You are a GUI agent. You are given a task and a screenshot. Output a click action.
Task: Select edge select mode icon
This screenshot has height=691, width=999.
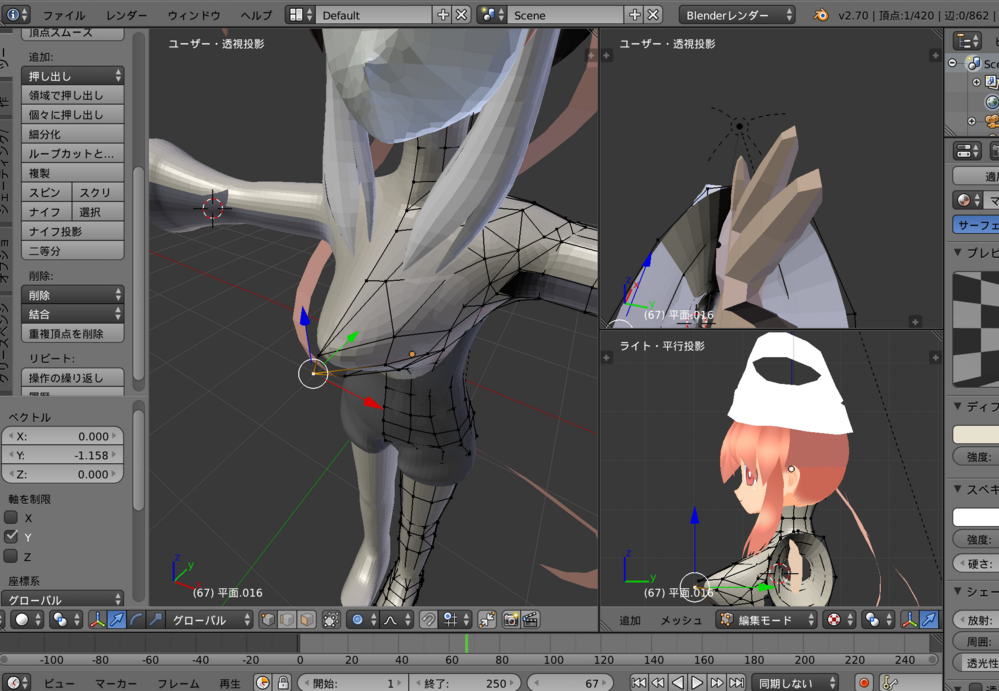(x=287, y=619)
